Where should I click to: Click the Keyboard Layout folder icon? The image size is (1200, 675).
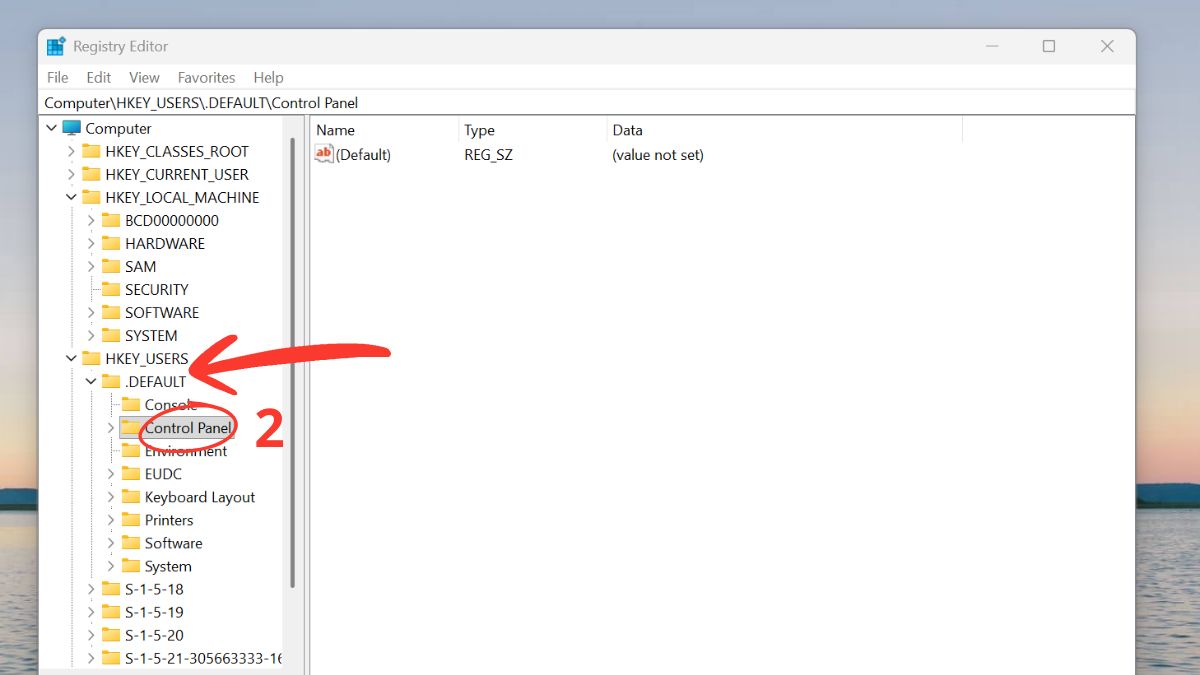pos(131,497)
